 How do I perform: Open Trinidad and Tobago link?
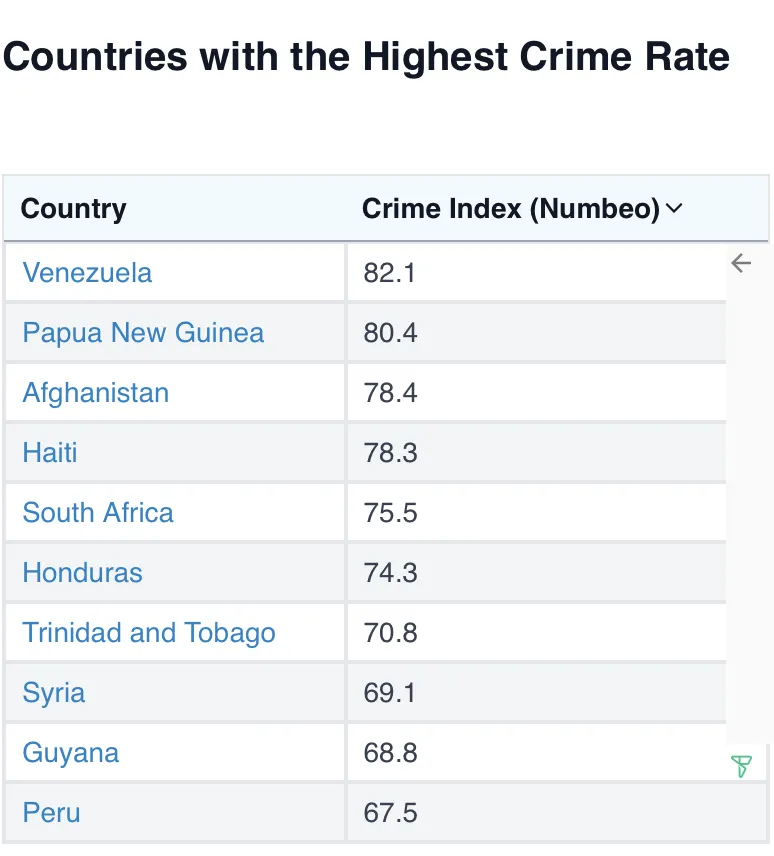click(149, 633)
